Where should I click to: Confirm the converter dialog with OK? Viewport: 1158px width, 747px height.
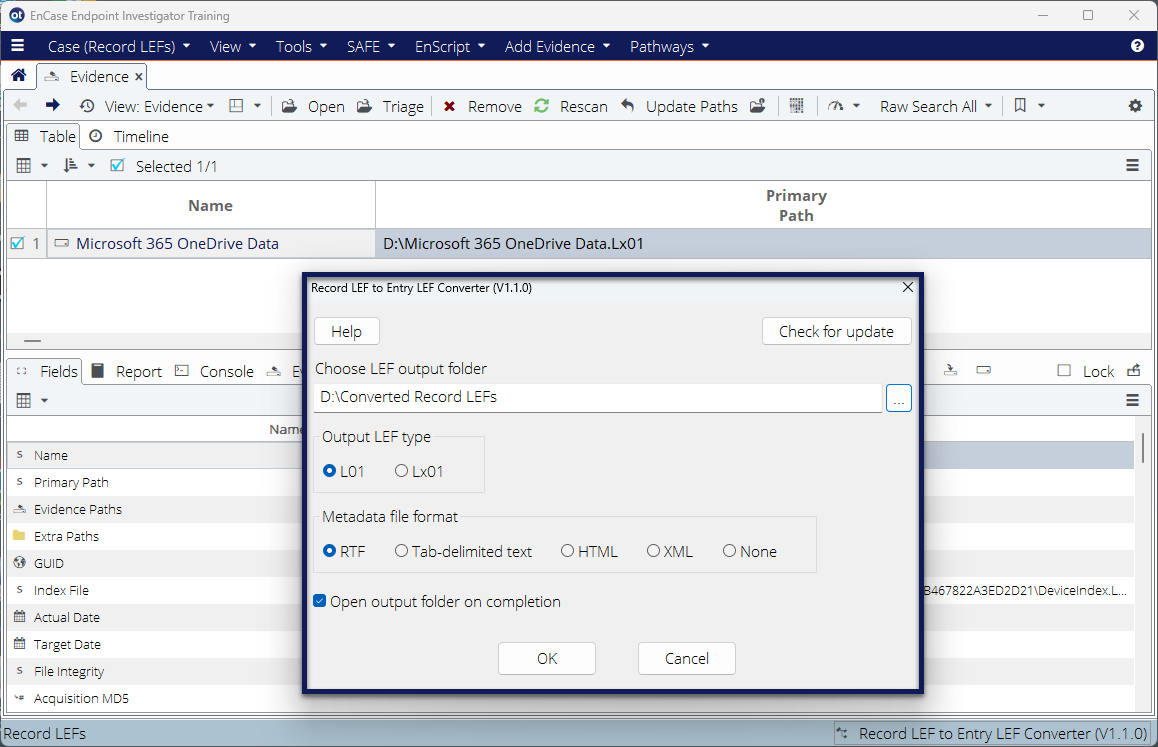click(x=547, y=658)
